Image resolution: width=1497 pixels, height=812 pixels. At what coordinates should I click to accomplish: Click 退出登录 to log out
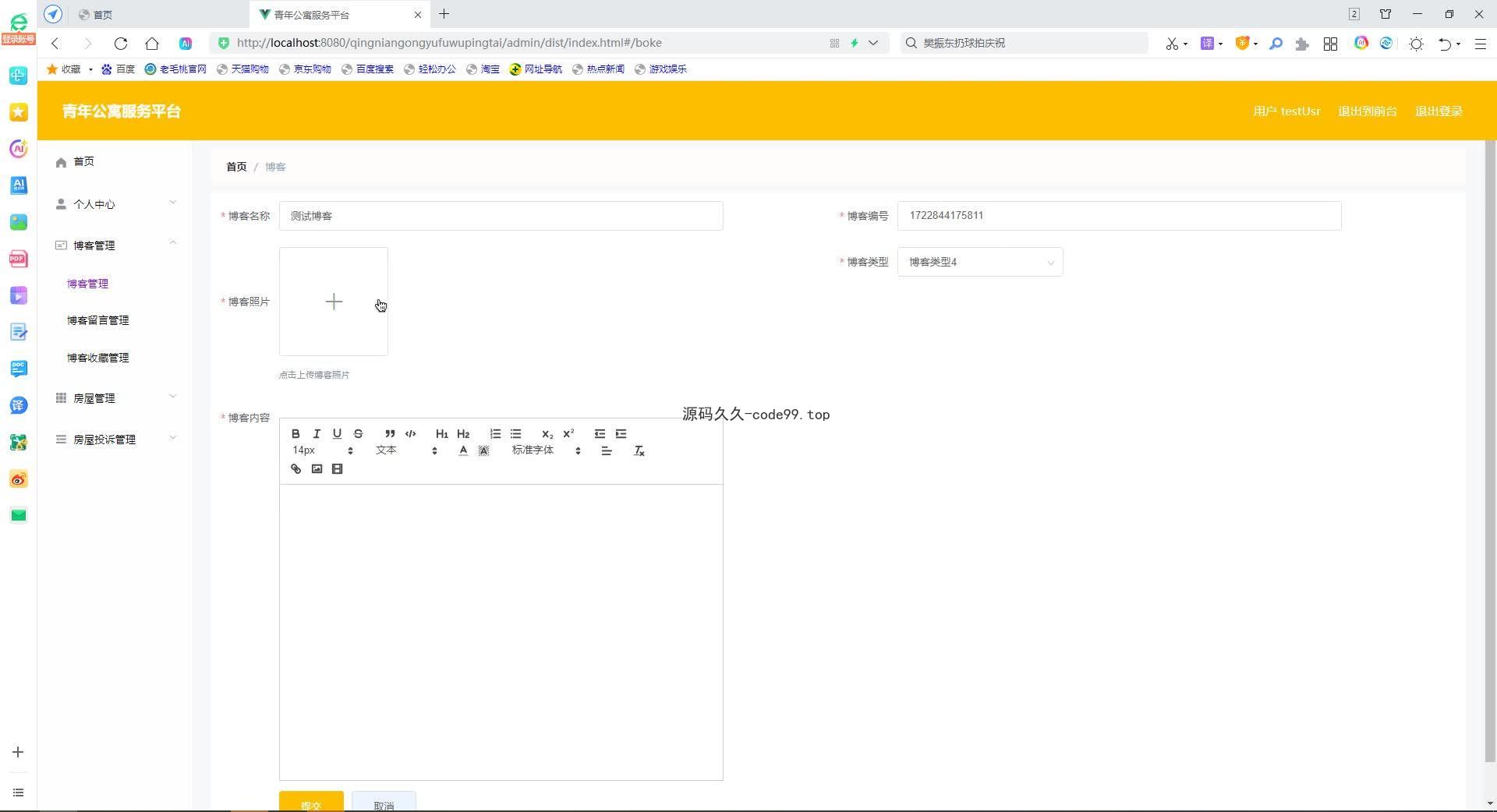pos(1439,111)
